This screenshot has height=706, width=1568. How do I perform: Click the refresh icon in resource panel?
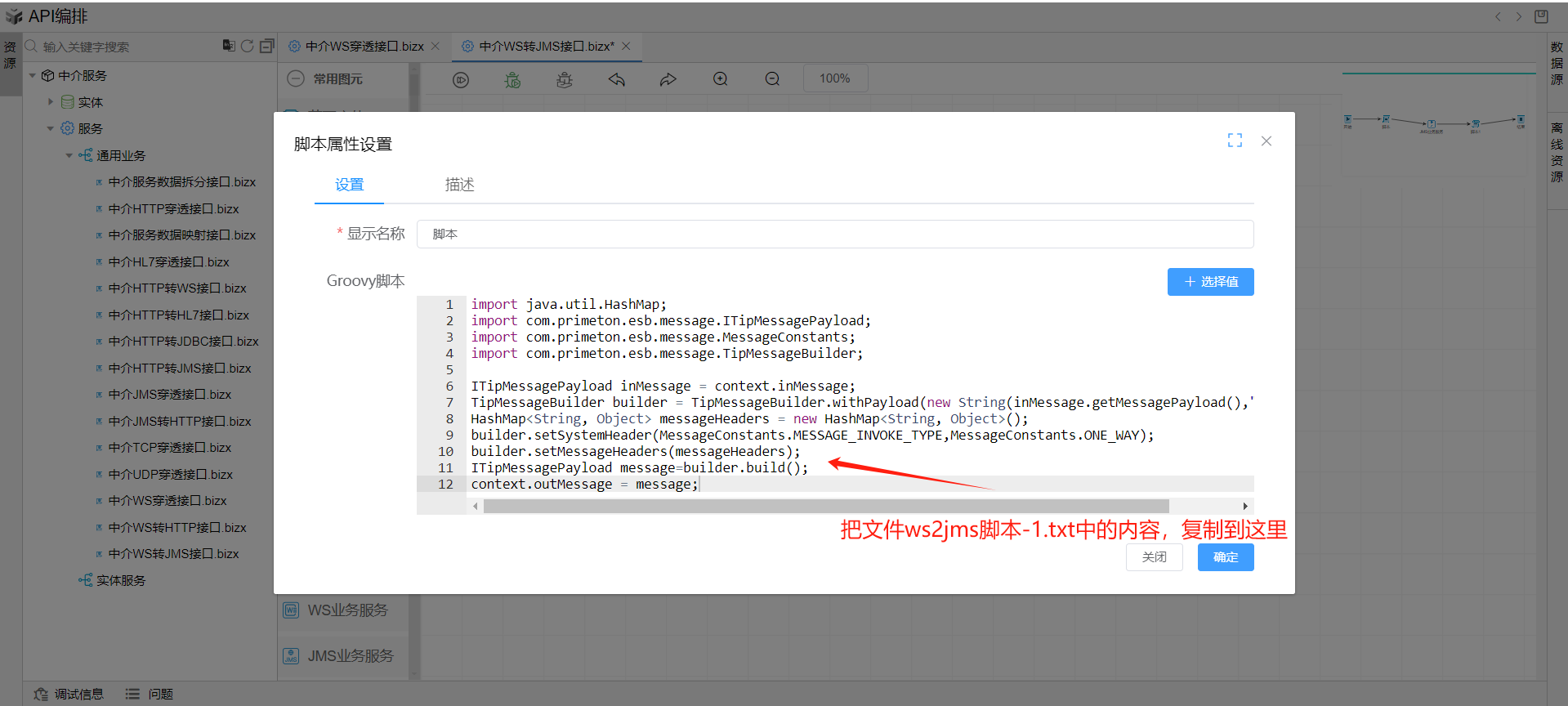coord(247,47)
